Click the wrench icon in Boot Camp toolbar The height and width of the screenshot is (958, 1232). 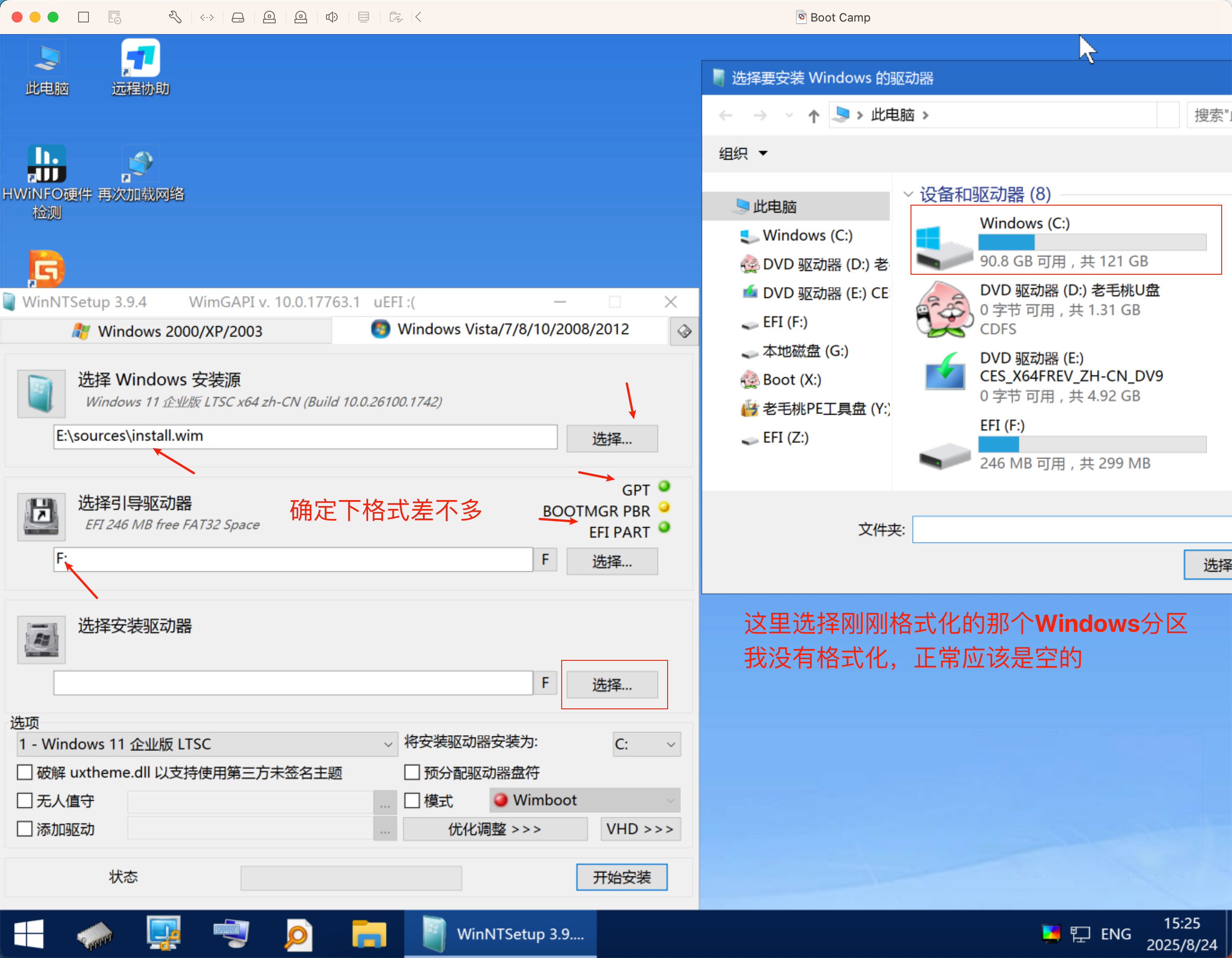[x=175, y=17]
